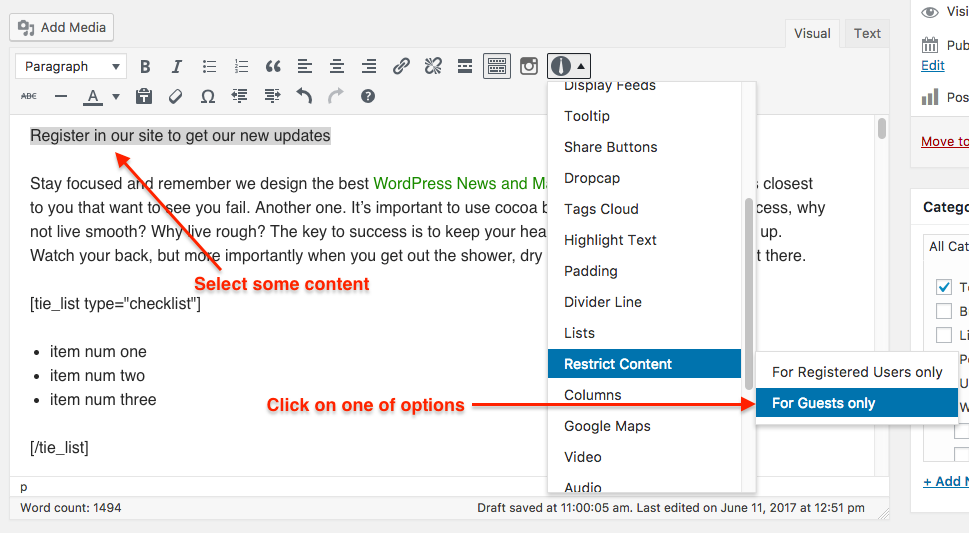Viewport: 969px width, 533px height.
Task: Insert a horizontal line
Action: point(61,96)
